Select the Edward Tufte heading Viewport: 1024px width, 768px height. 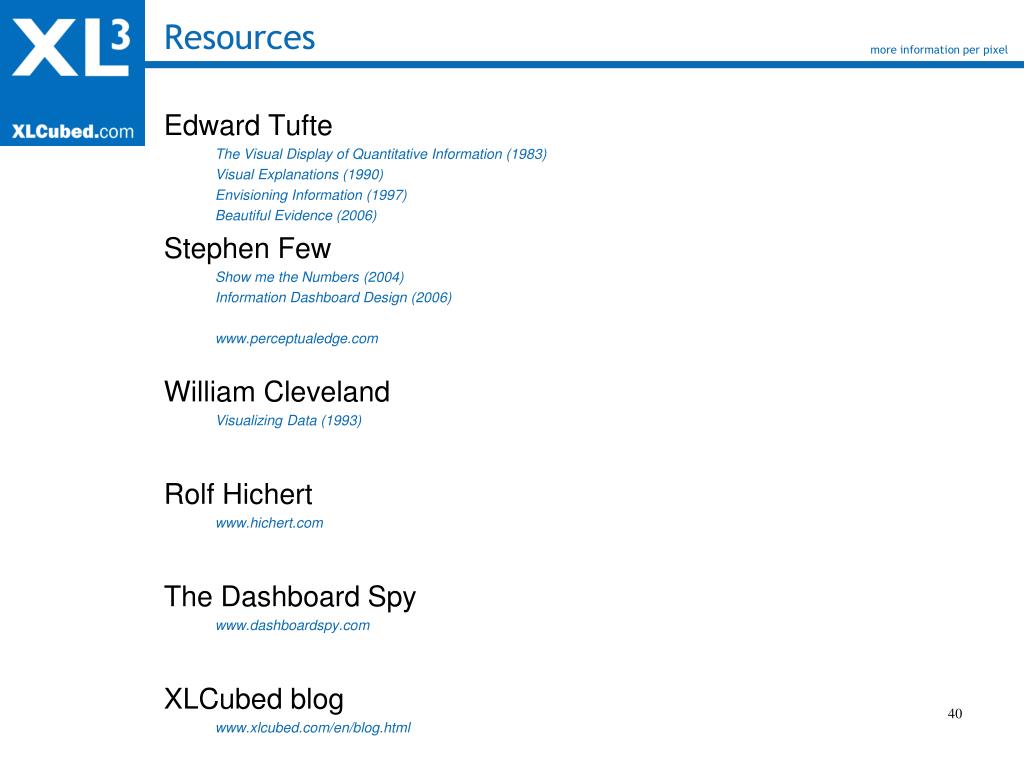tap(248, 125)
